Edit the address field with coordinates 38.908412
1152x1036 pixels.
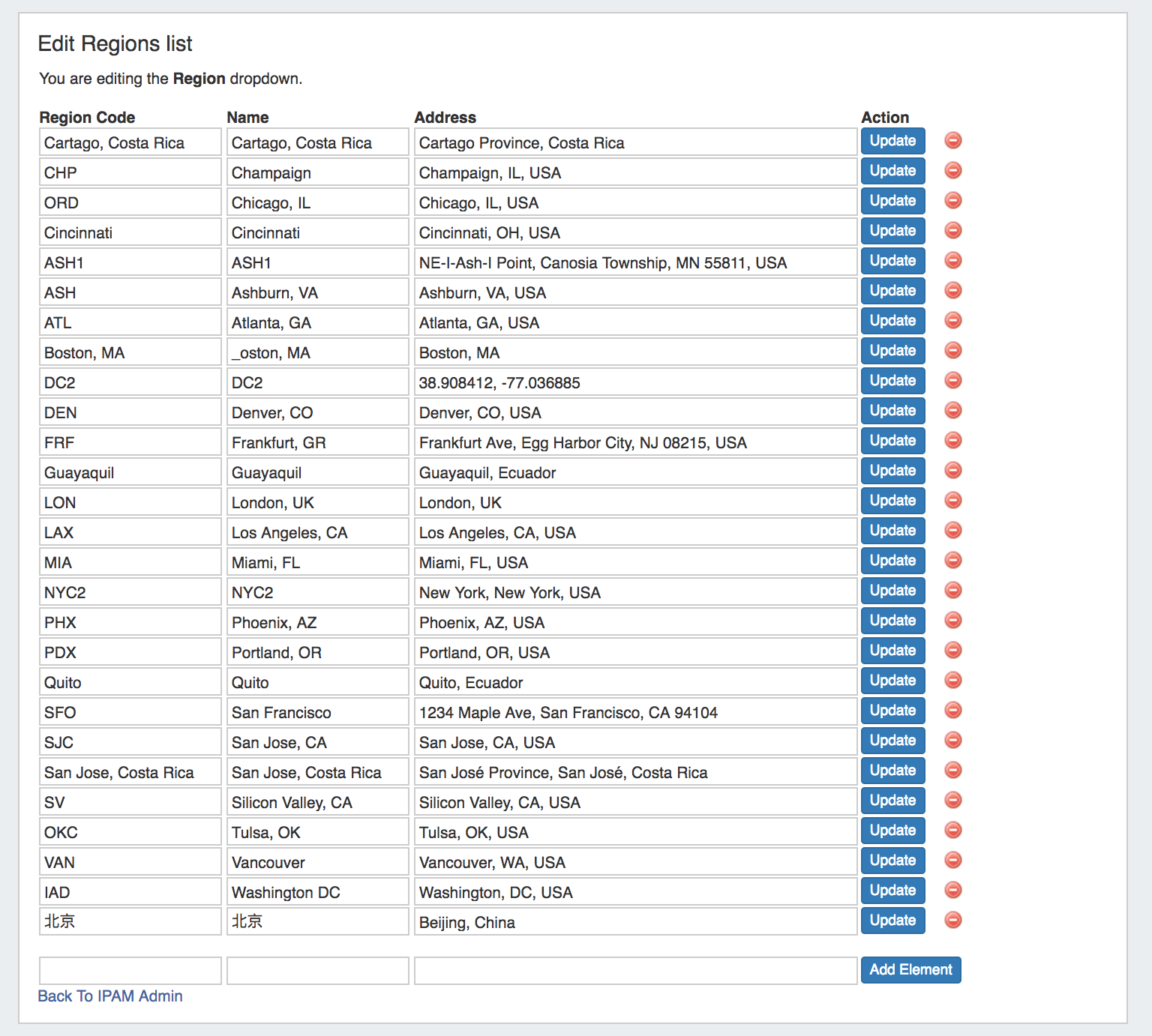[635, 382]
